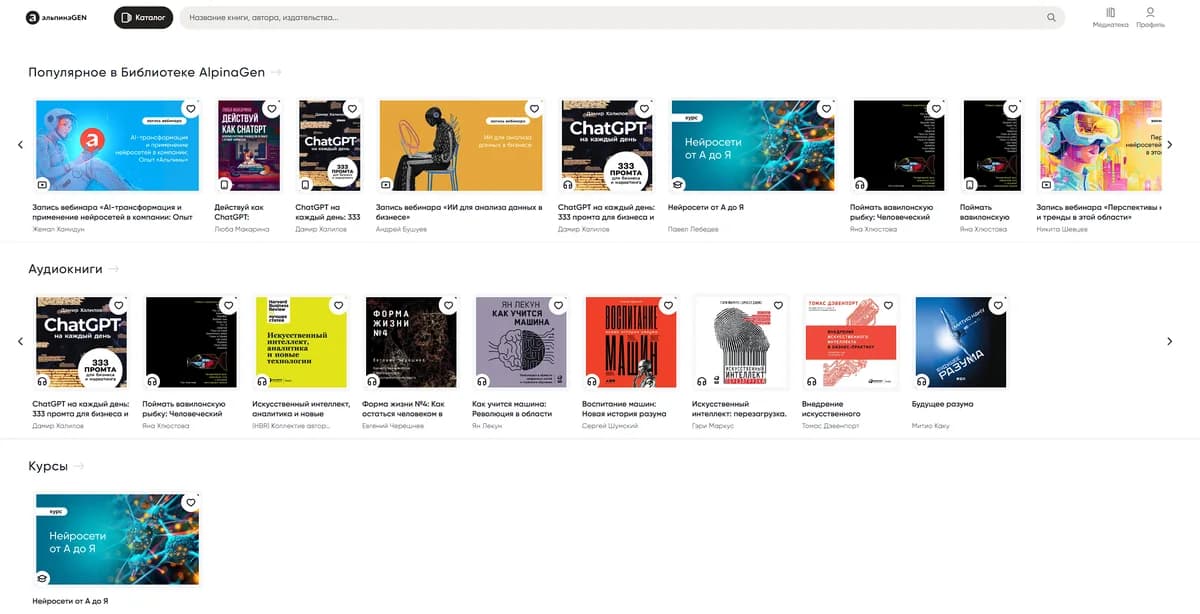The width and height of the screenshot is (1200, 614).
Task: Open title Форма жизни №4
Action: click(403, 409)
